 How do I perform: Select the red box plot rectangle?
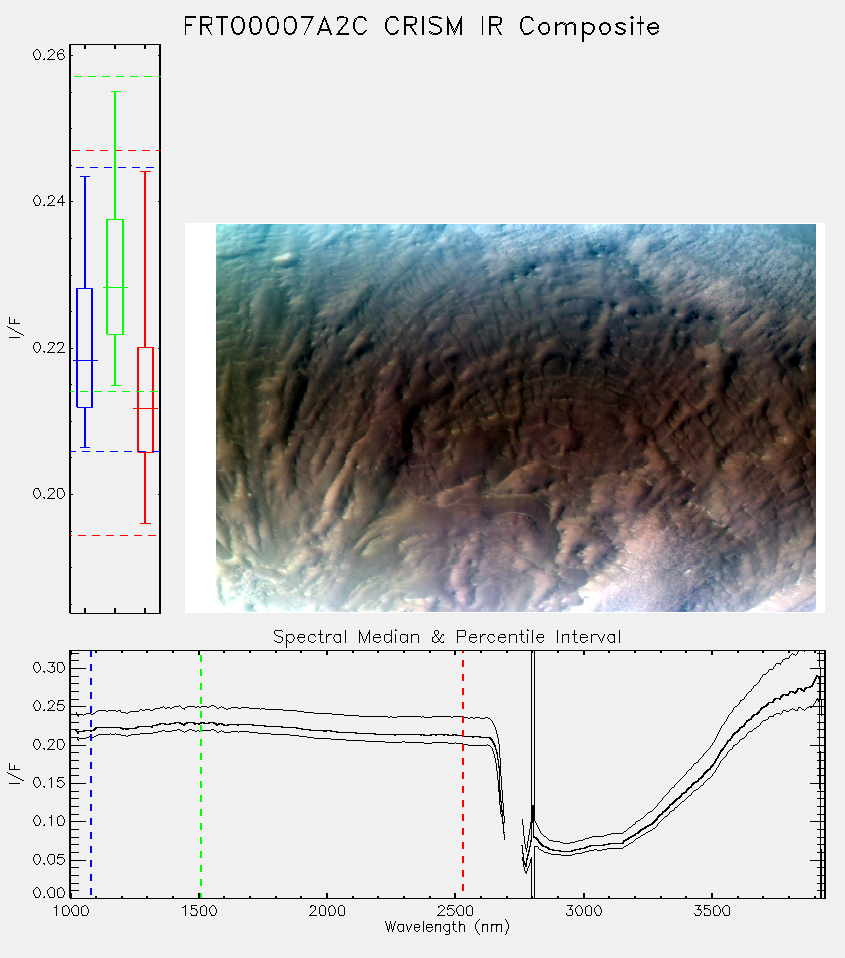click(145, 400)
